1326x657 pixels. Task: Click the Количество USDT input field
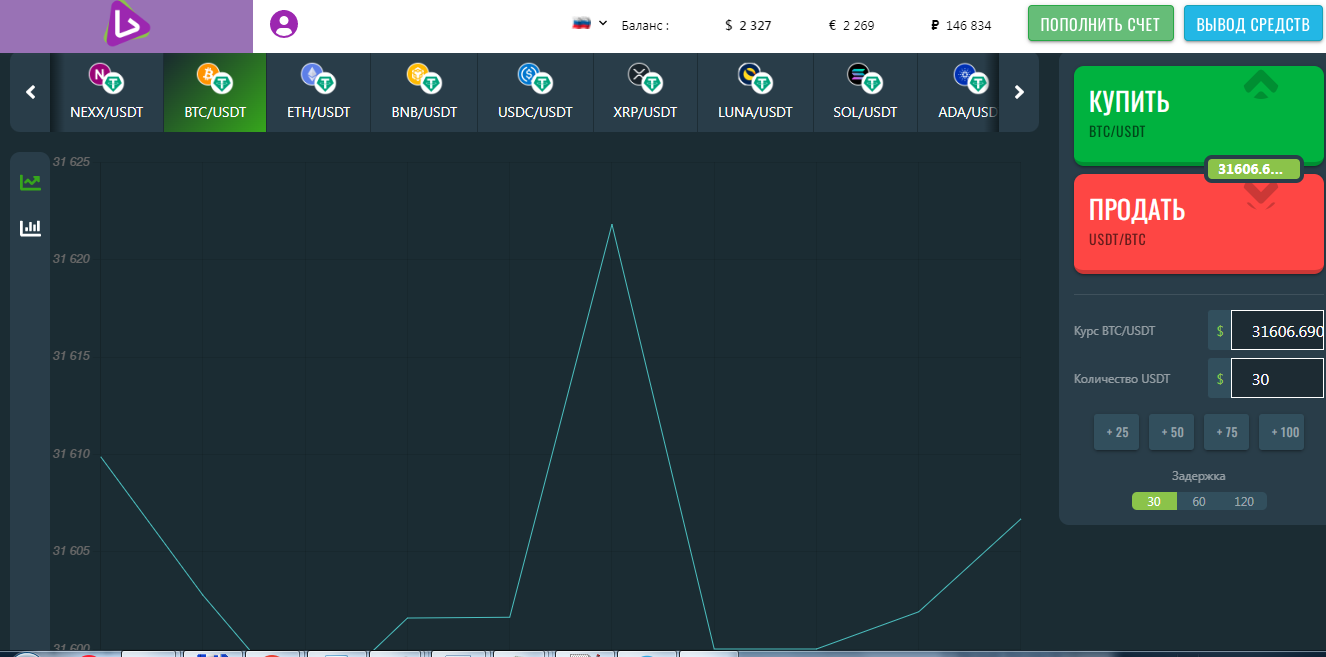pos(1277,379)
